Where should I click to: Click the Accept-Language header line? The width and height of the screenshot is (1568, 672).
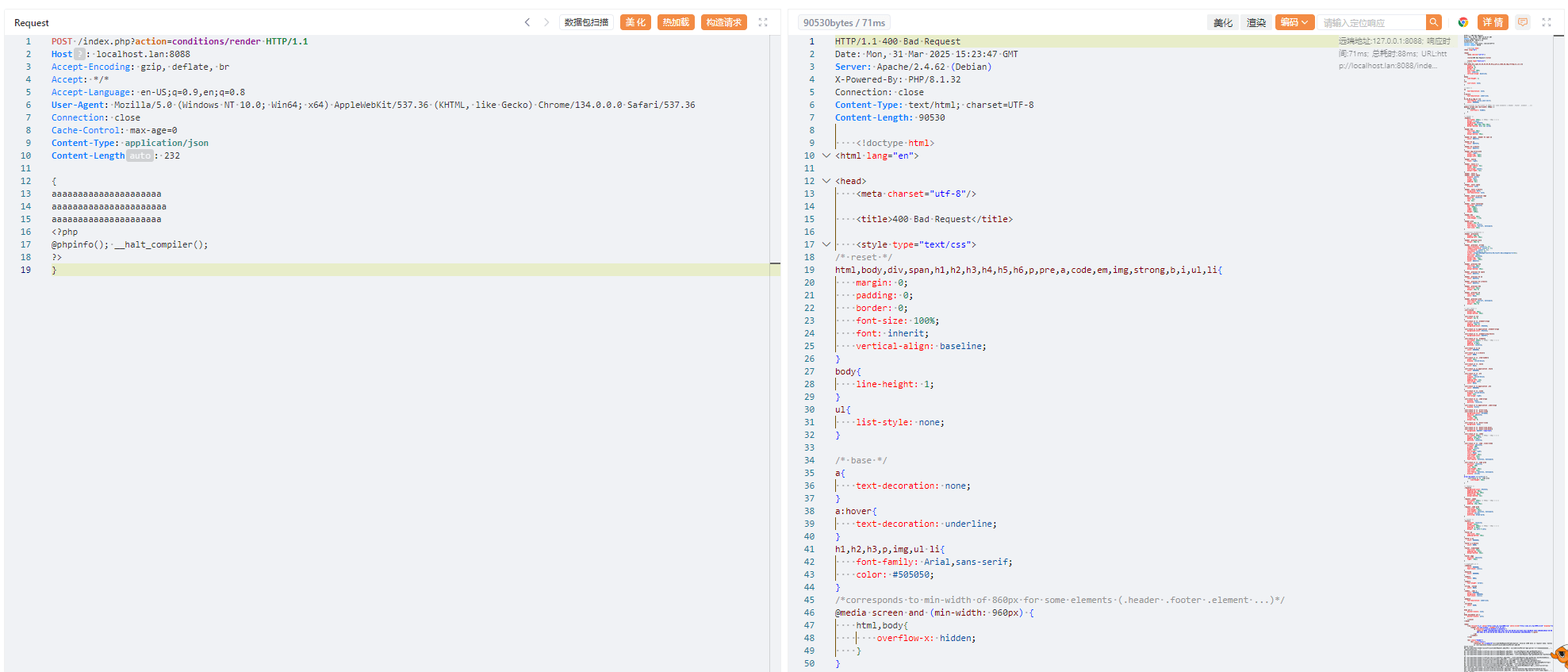pyautogui.click(x=148, y=92)
